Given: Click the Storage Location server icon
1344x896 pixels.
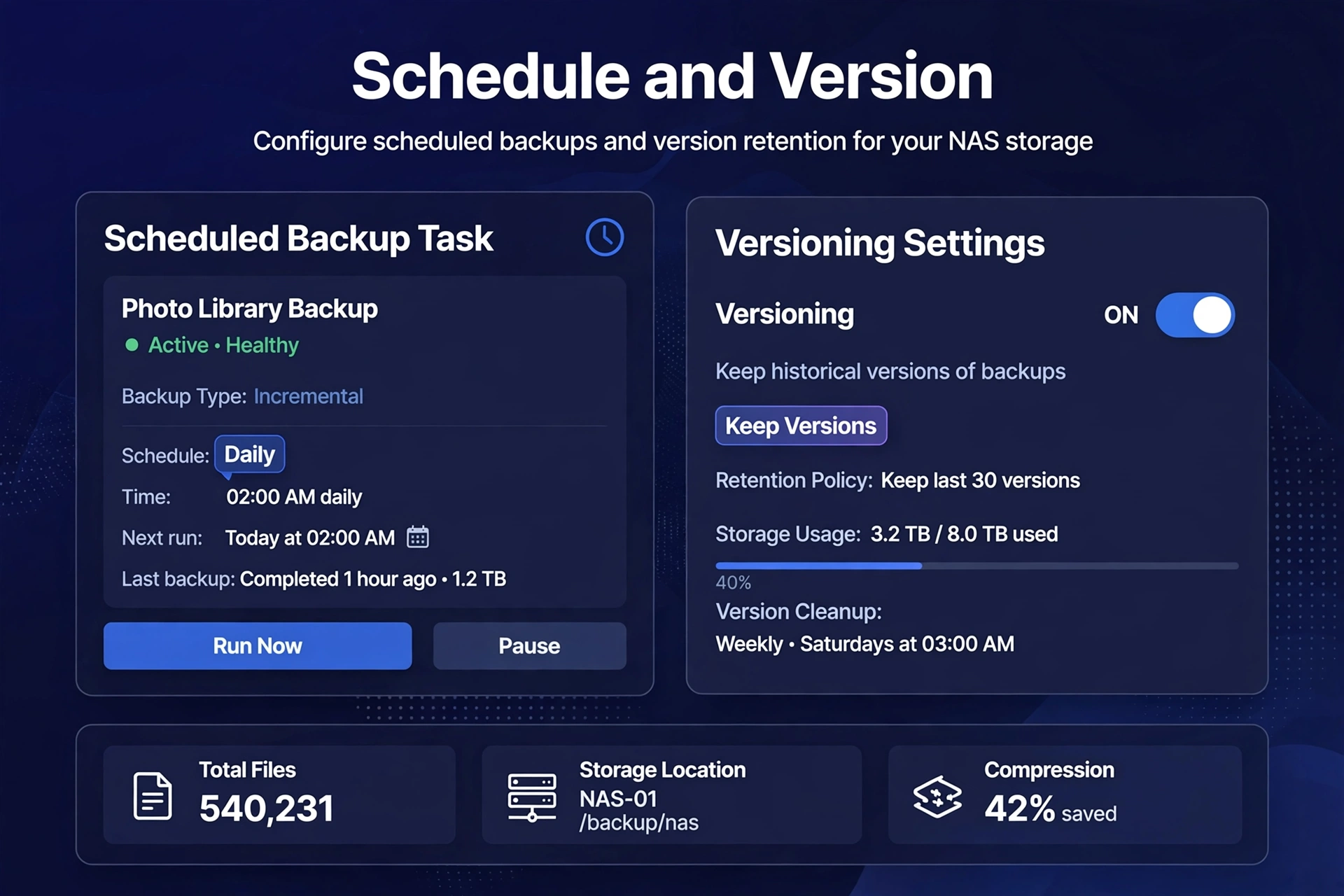Looking at the screenshot, I should [532, 797].
